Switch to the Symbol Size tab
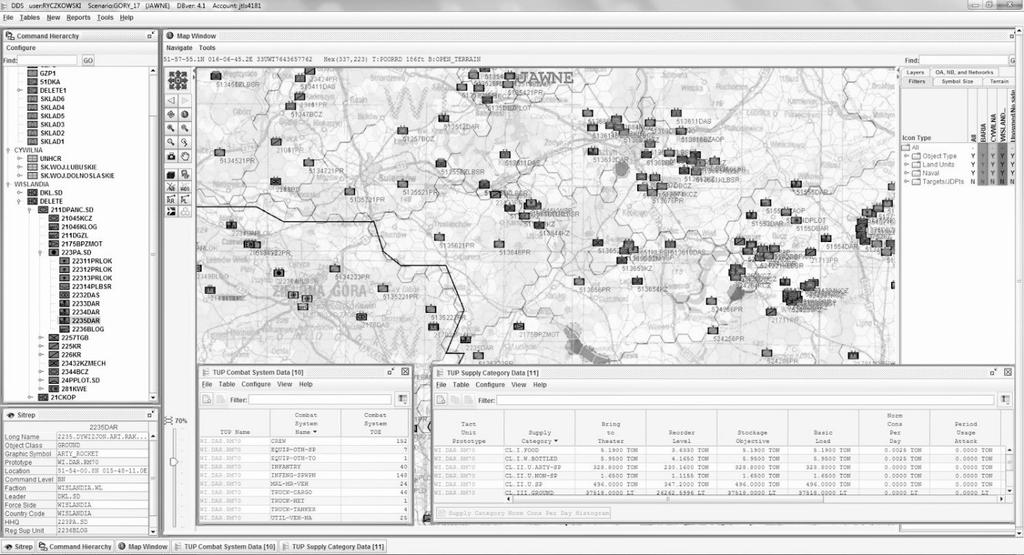Screen dimensions: 1024x555 (x=957, y=82)
